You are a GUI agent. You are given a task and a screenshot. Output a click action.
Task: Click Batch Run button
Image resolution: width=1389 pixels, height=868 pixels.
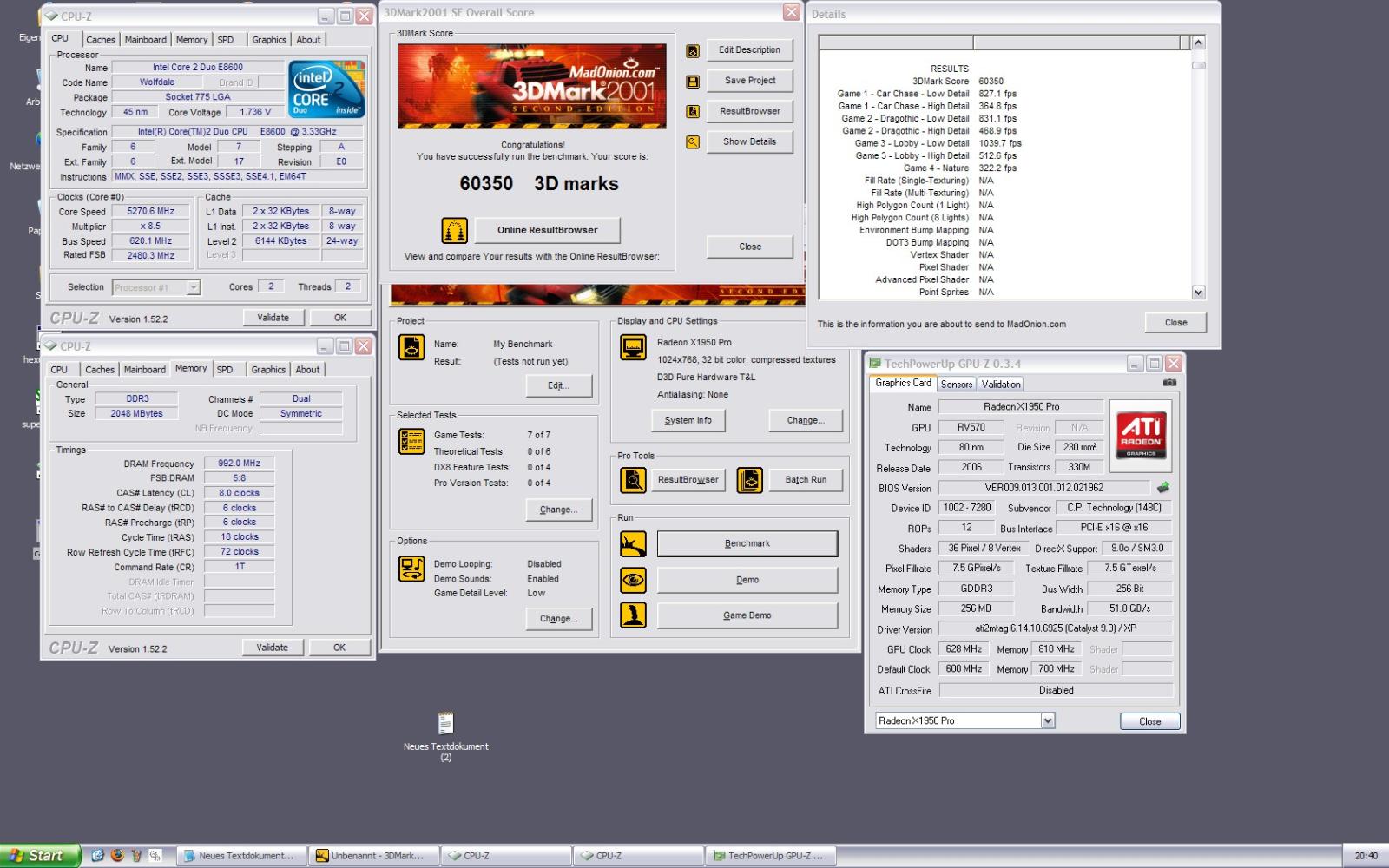click(x=806, y=480)
